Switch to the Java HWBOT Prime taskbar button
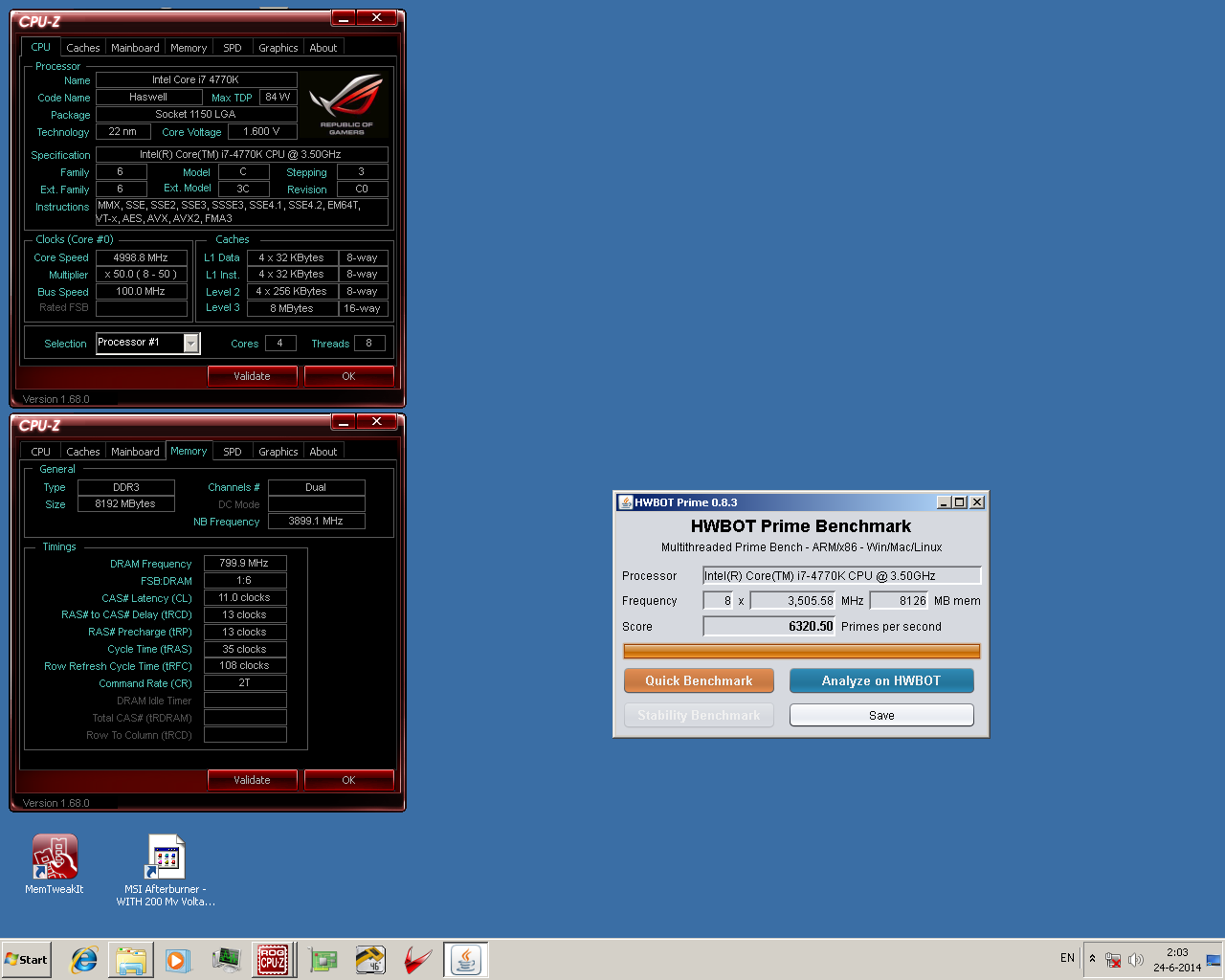This screenshot has width=1225, height=980. (466, 960)
